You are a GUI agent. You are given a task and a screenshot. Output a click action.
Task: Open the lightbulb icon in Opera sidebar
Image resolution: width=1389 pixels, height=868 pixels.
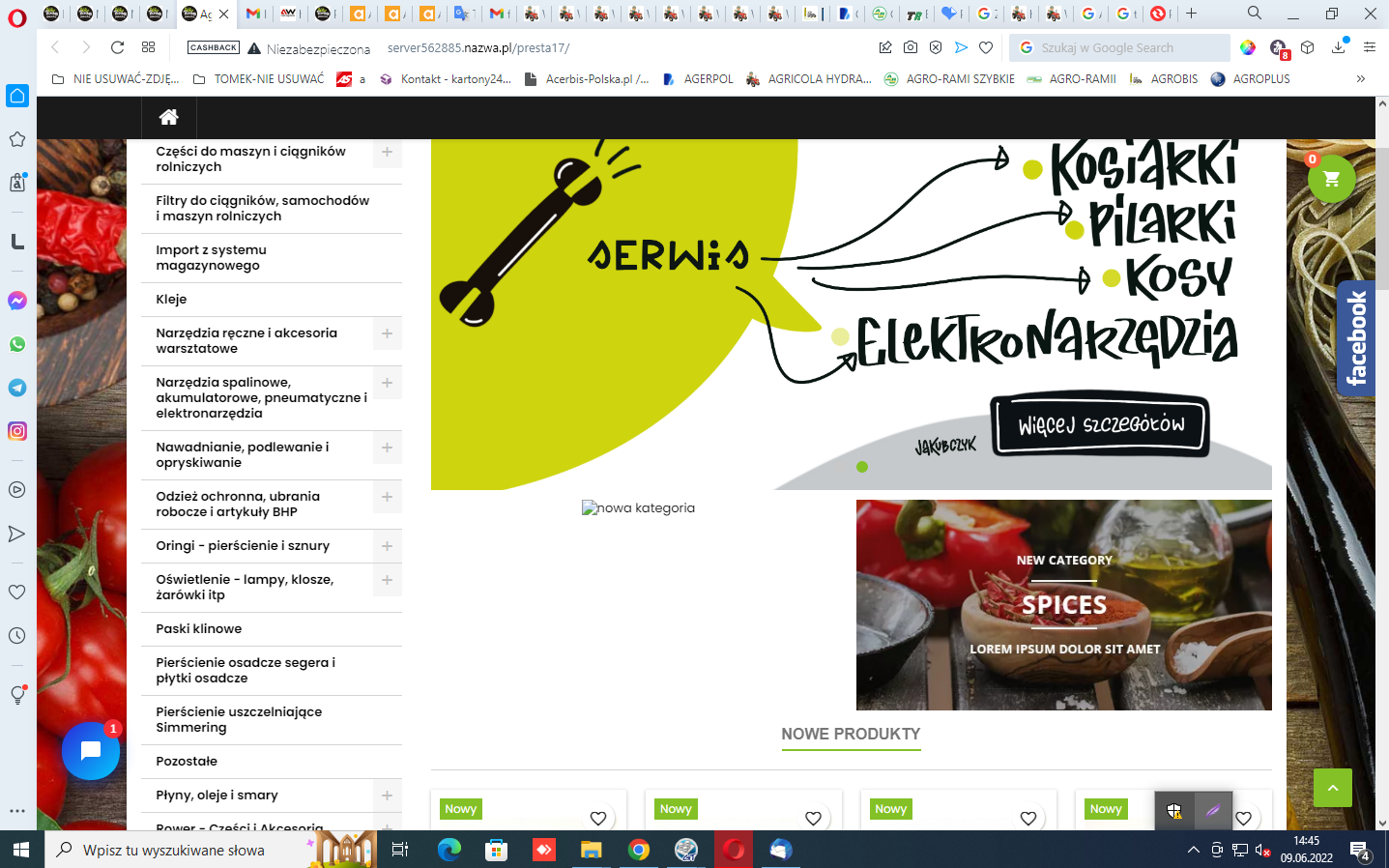click(x=17, y=694)
